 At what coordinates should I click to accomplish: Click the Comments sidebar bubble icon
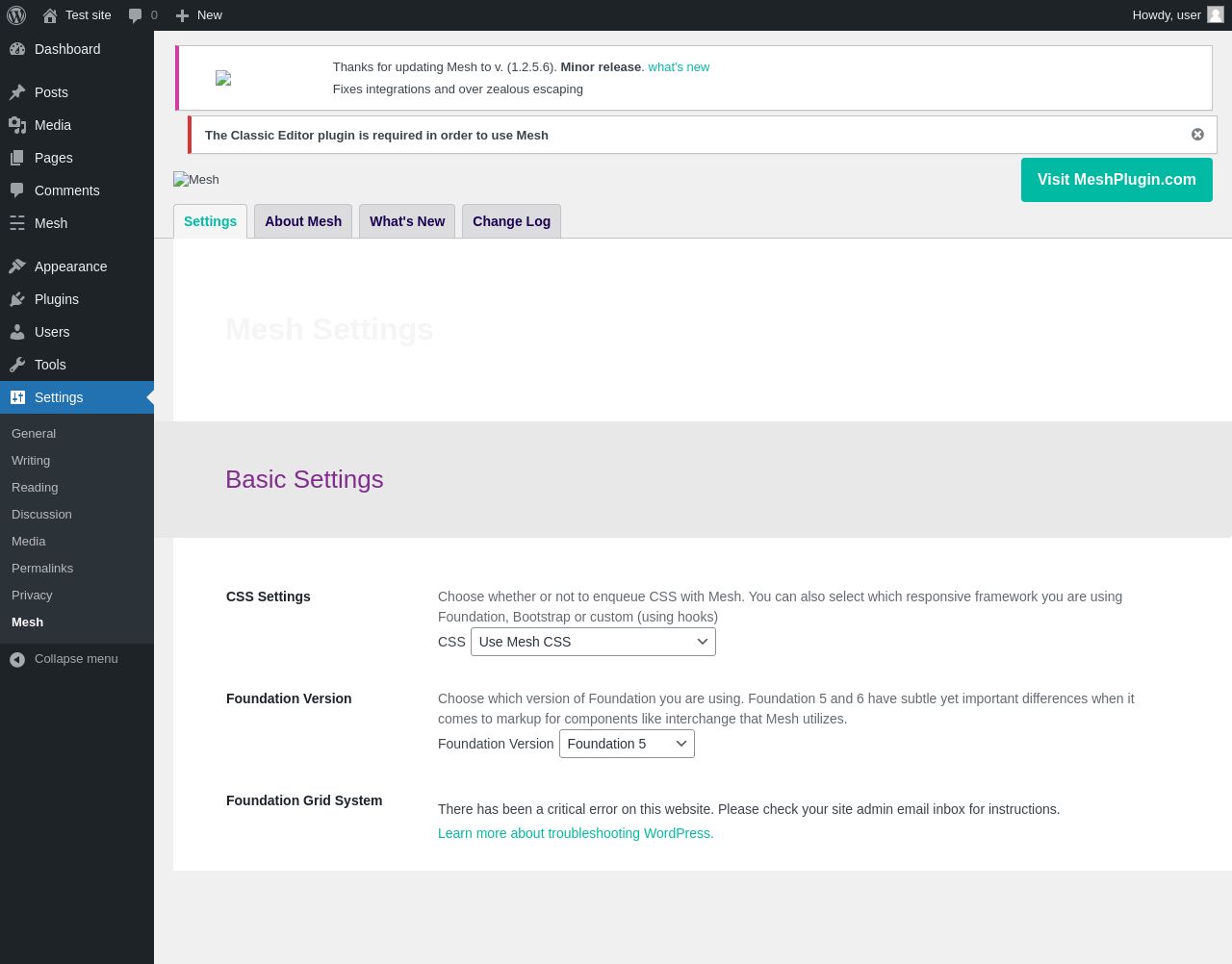17,190
